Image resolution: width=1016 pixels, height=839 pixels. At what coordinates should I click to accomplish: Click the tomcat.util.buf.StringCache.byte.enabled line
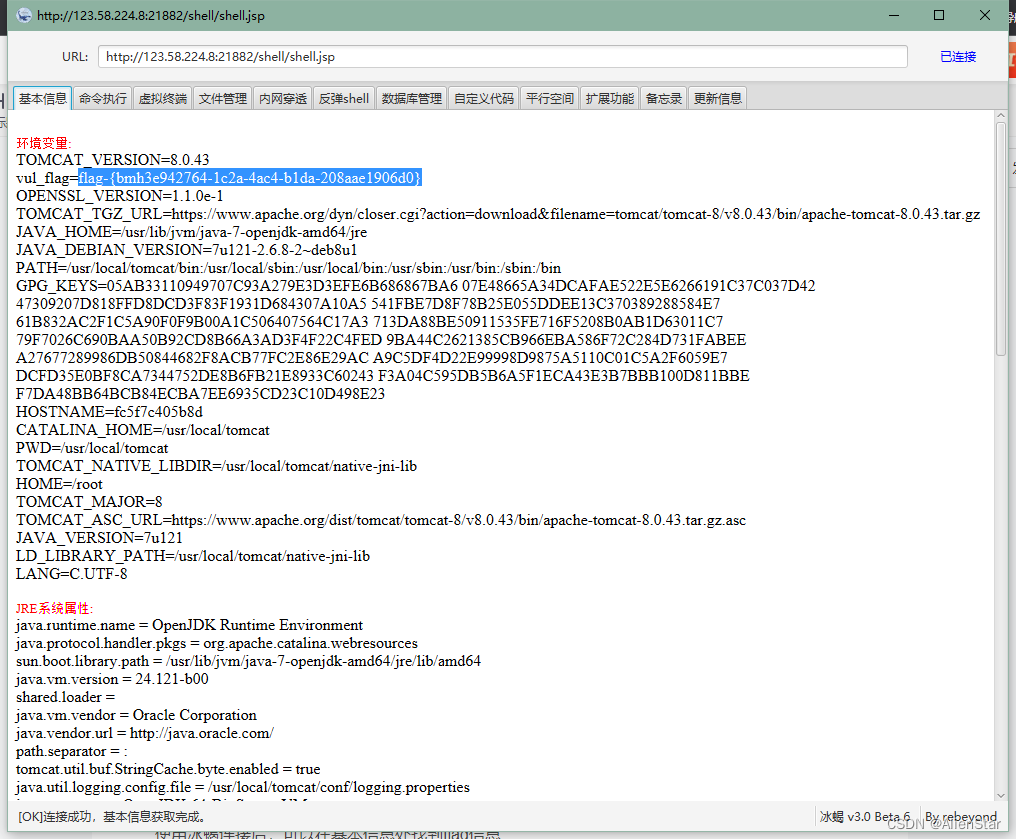[x=168, y=768]
